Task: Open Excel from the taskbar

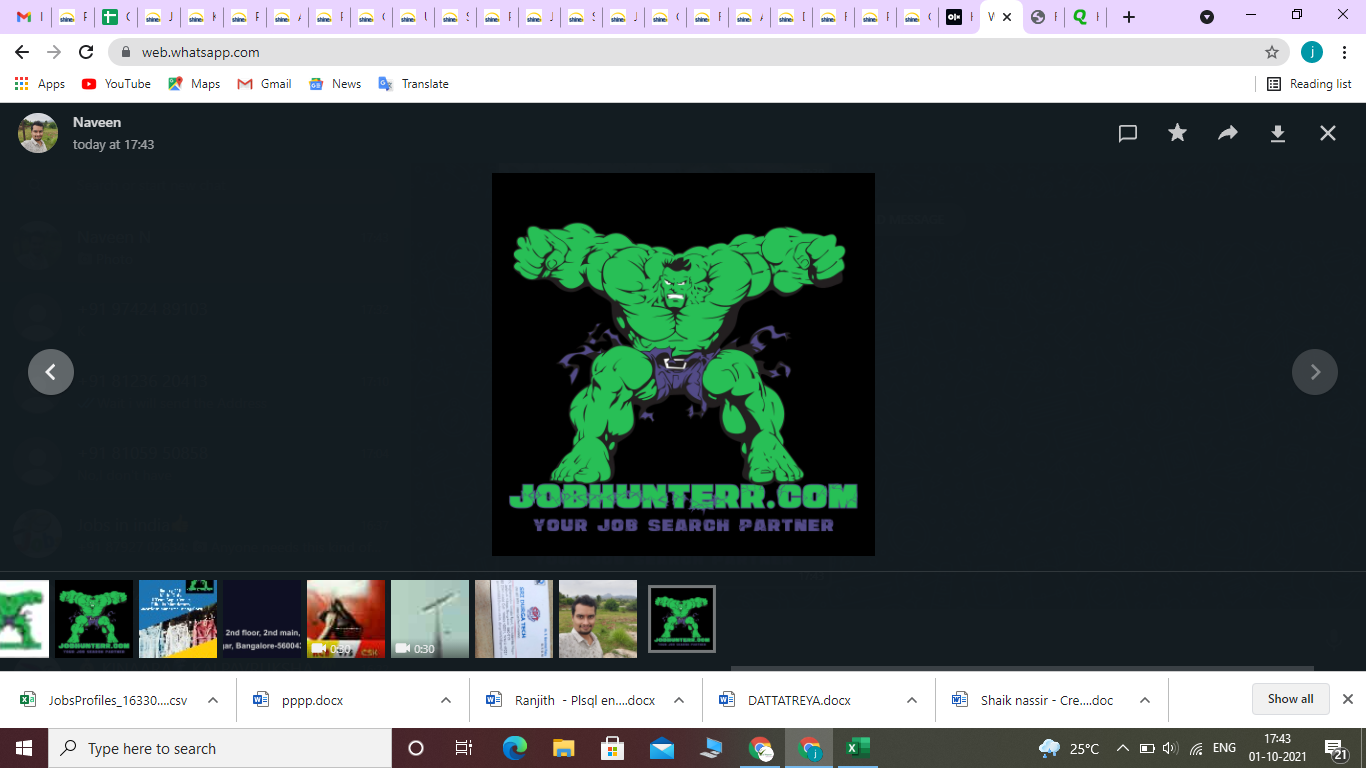Action: pos(858,748)
